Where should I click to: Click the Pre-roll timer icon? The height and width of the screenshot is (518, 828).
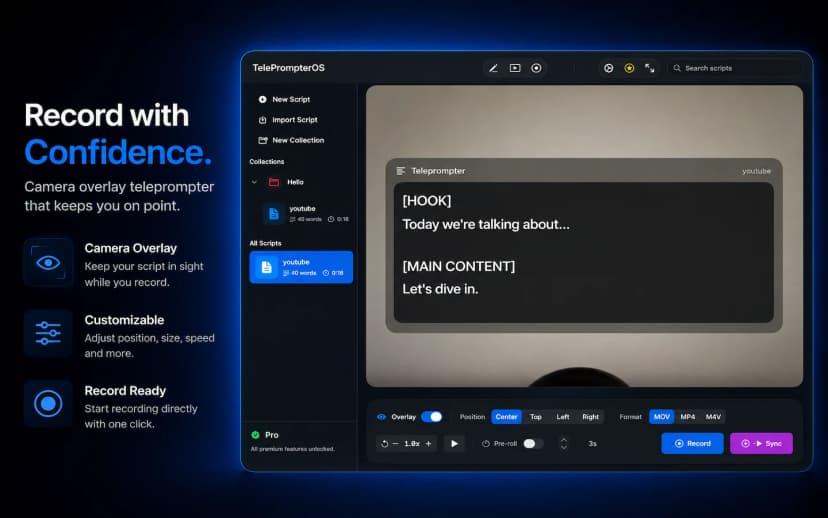486,444
